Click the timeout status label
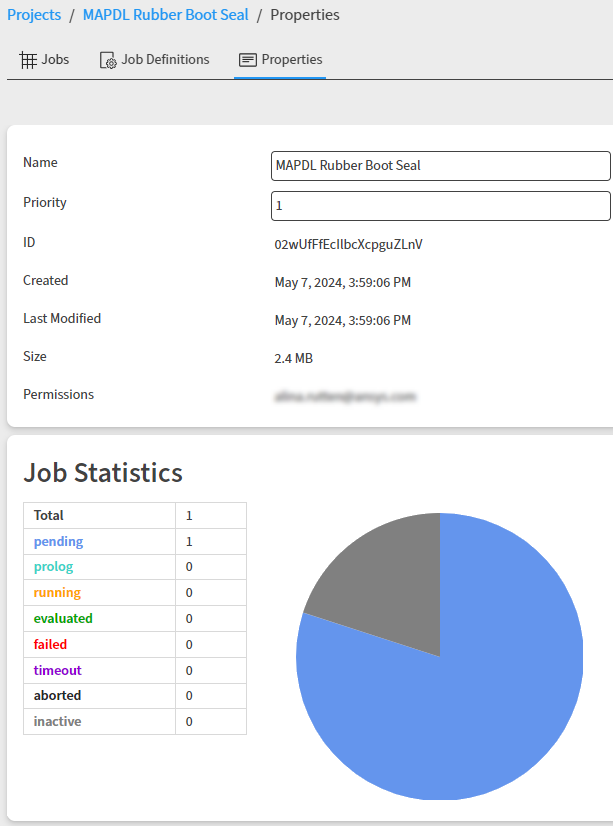This screenshot has height=826, width=613. tap(57, 671)
